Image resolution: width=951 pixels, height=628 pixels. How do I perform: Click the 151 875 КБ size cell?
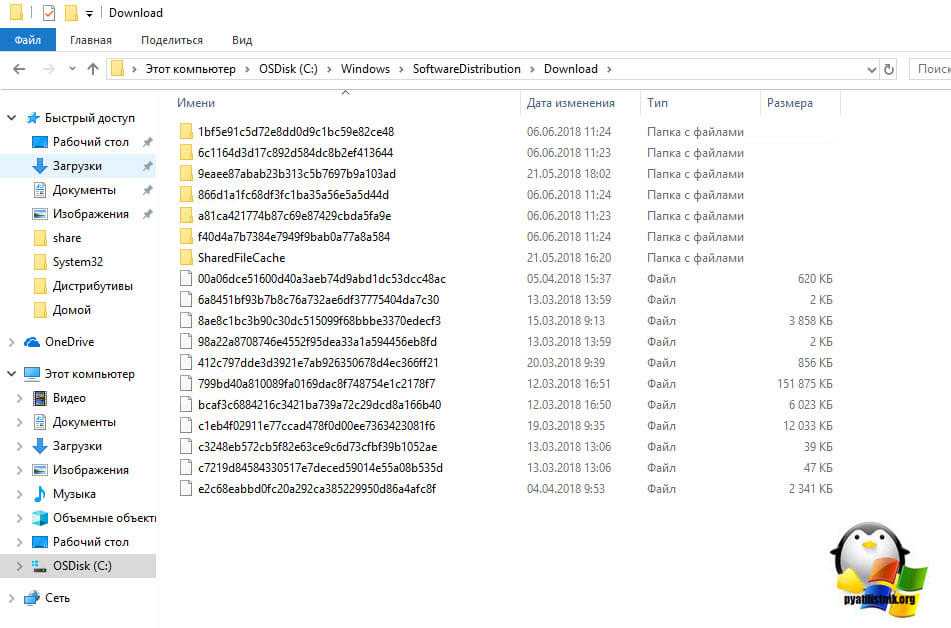[x=804, y=384]
